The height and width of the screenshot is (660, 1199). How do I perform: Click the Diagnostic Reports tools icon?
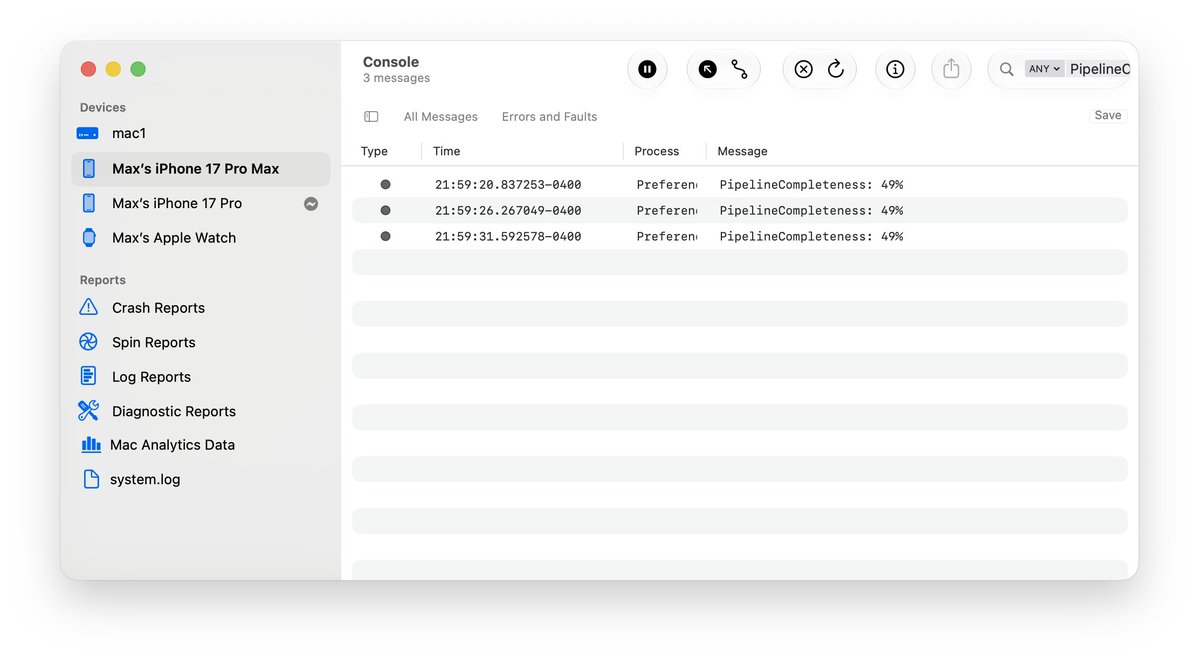coord(89,411)
